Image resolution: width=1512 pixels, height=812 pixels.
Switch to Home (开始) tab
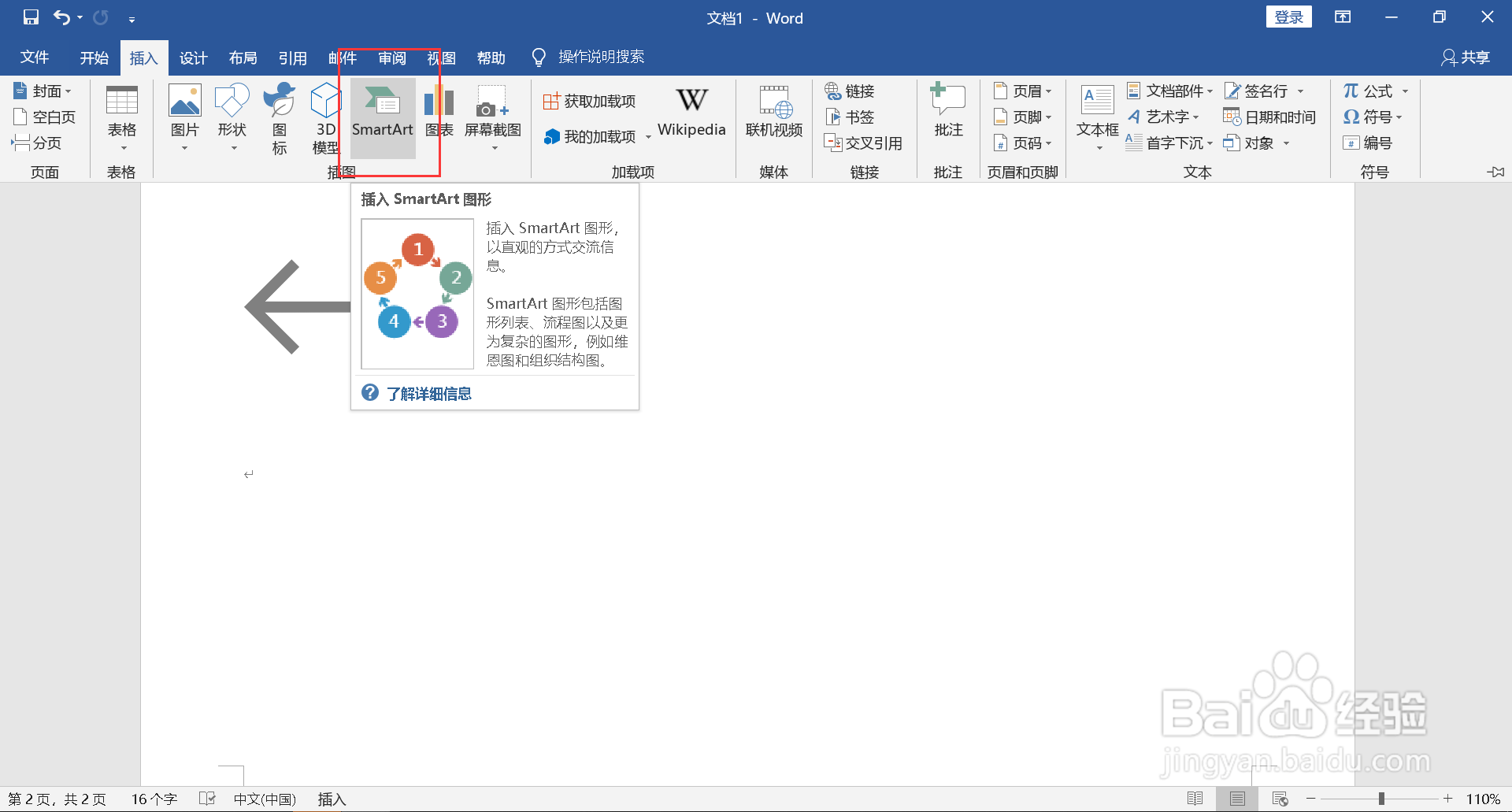[x=94, y=57]
